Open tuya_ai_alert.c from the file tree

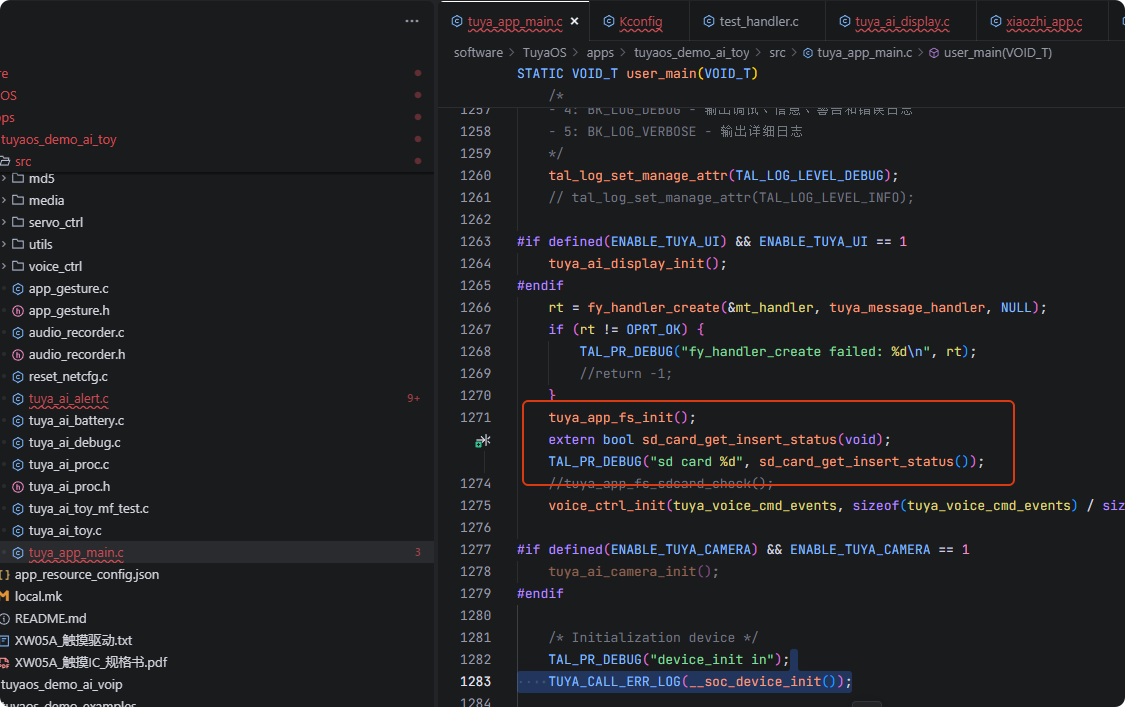68,398
